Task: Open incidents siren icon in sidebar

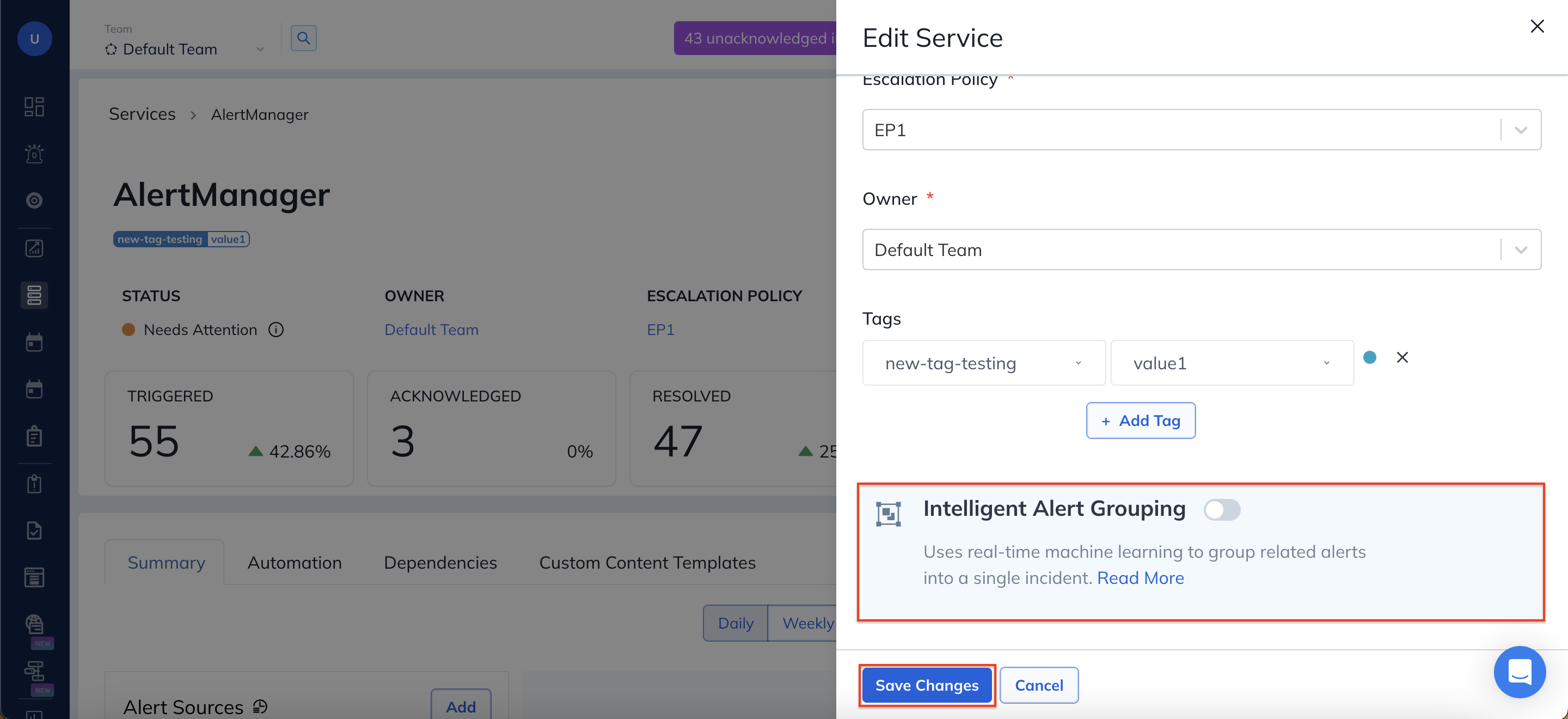Action: click(x=34, y=154)
